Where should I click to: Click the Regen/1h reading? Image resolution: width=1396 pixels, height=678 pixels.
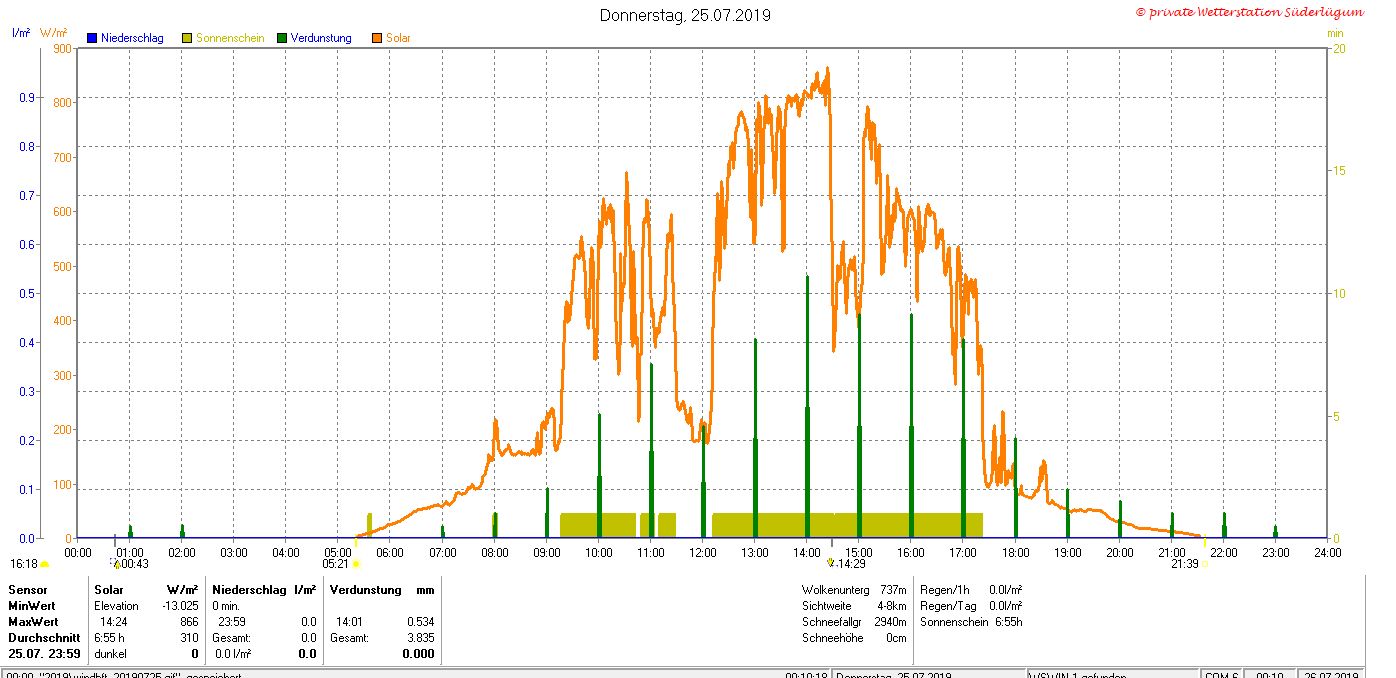click(970, 590)
